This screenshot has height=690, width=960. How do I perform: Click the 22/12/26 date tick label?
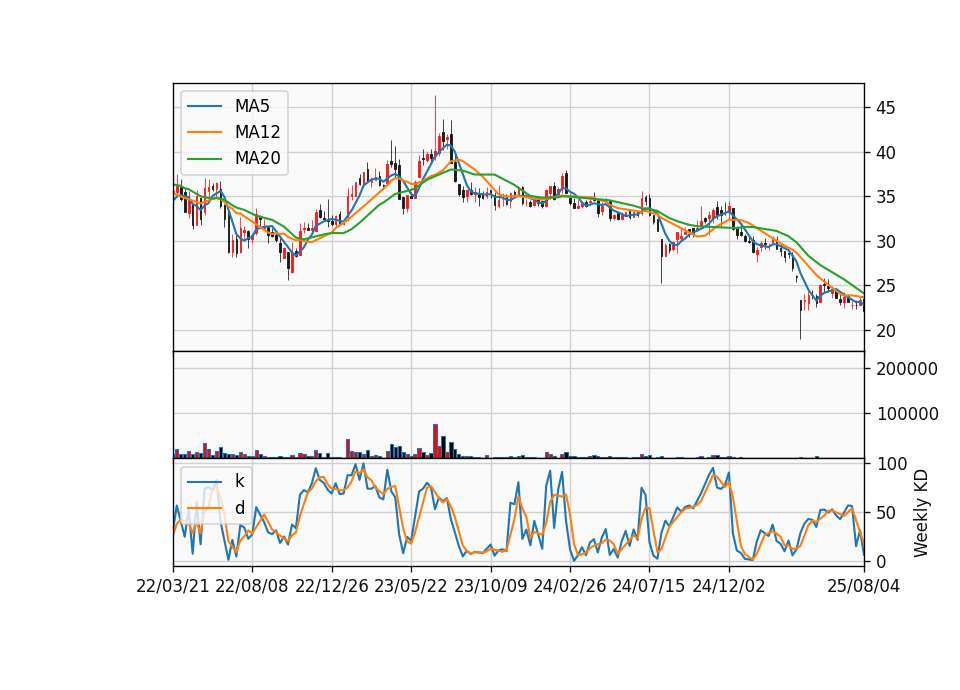click(x=332, y=586)
